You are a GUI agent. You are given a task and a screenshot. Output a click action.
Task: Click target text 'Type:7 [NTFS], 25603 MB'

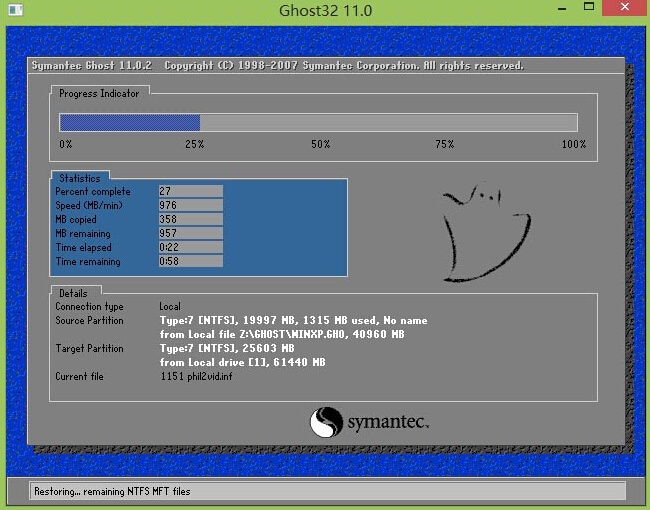[x=227, y=348]
